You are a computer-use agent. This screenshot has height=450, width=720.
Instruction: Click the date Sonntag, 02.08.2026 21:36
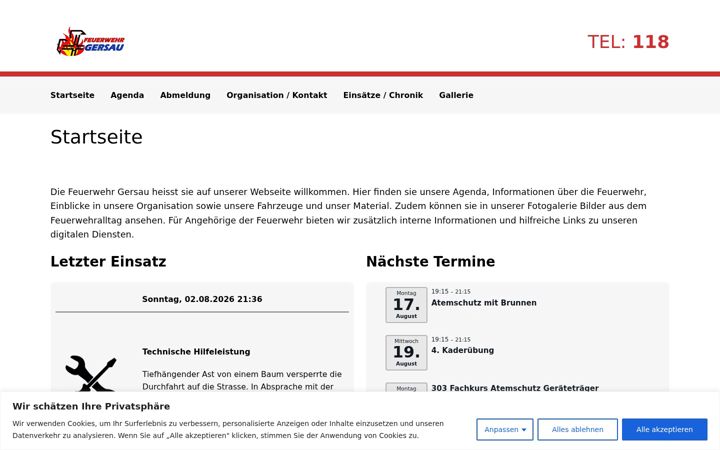202,299
